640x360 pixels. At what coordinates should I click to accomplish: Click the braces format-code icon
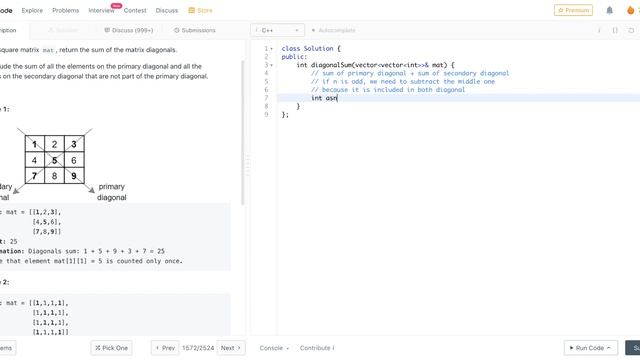click(615, 30)
